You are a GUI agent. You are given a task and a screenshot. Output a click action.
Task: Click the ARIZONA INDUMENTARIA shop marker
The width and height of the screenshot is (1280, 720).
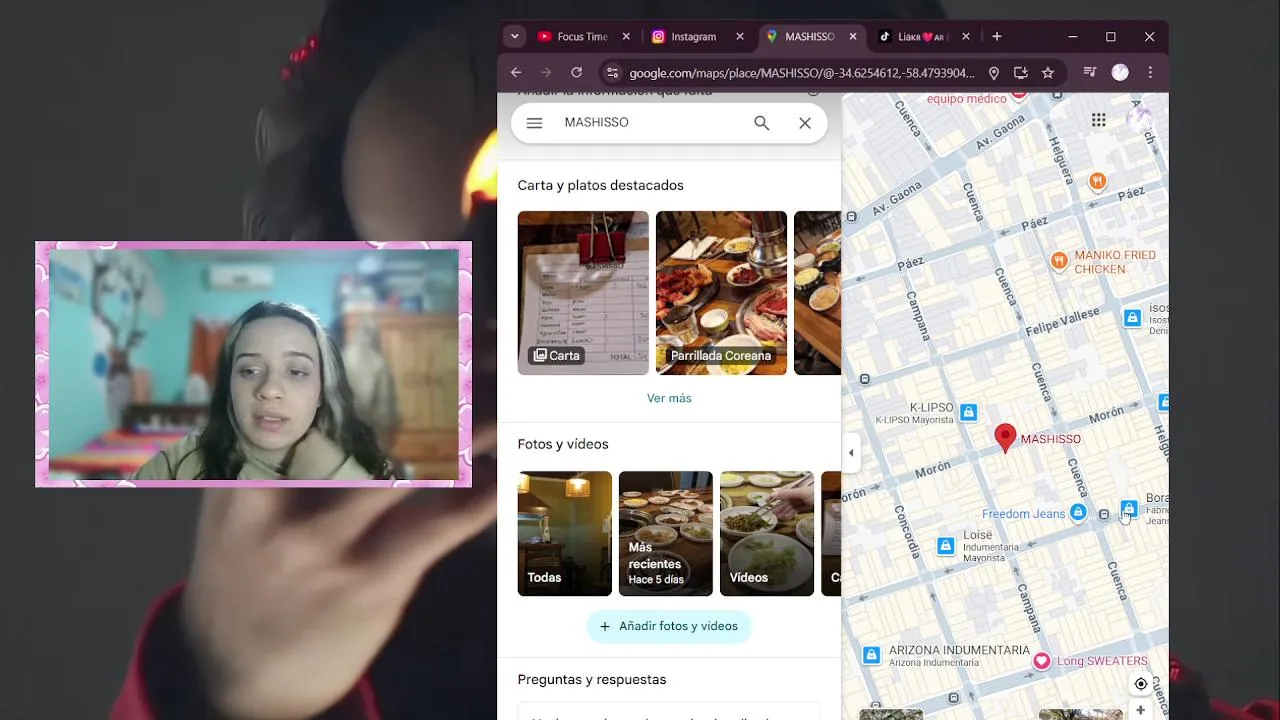[872, 655]
